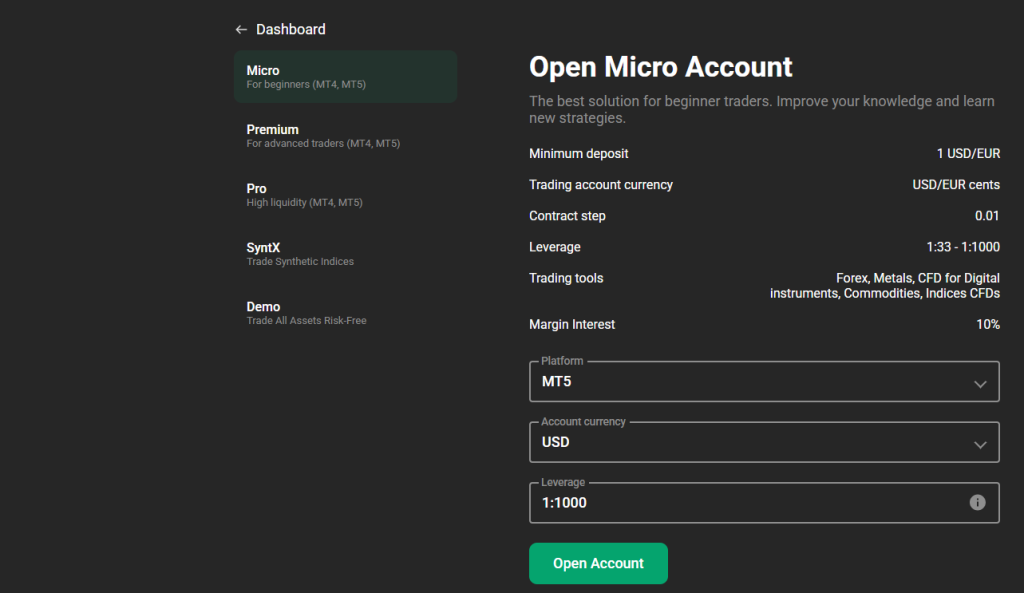Image resolution: width=1024 pixels, height=593 pixels.
Task: Click the 1:1000 leverage input field
Action: [700, 502]
